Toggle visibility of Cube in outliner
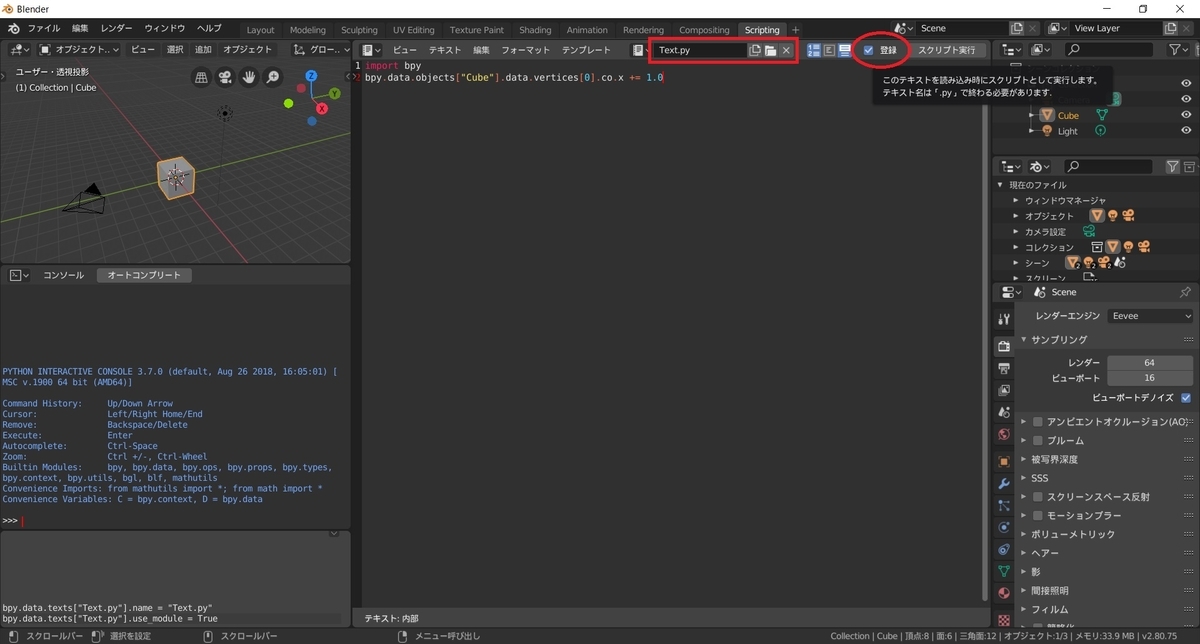 pos(1186,115)
